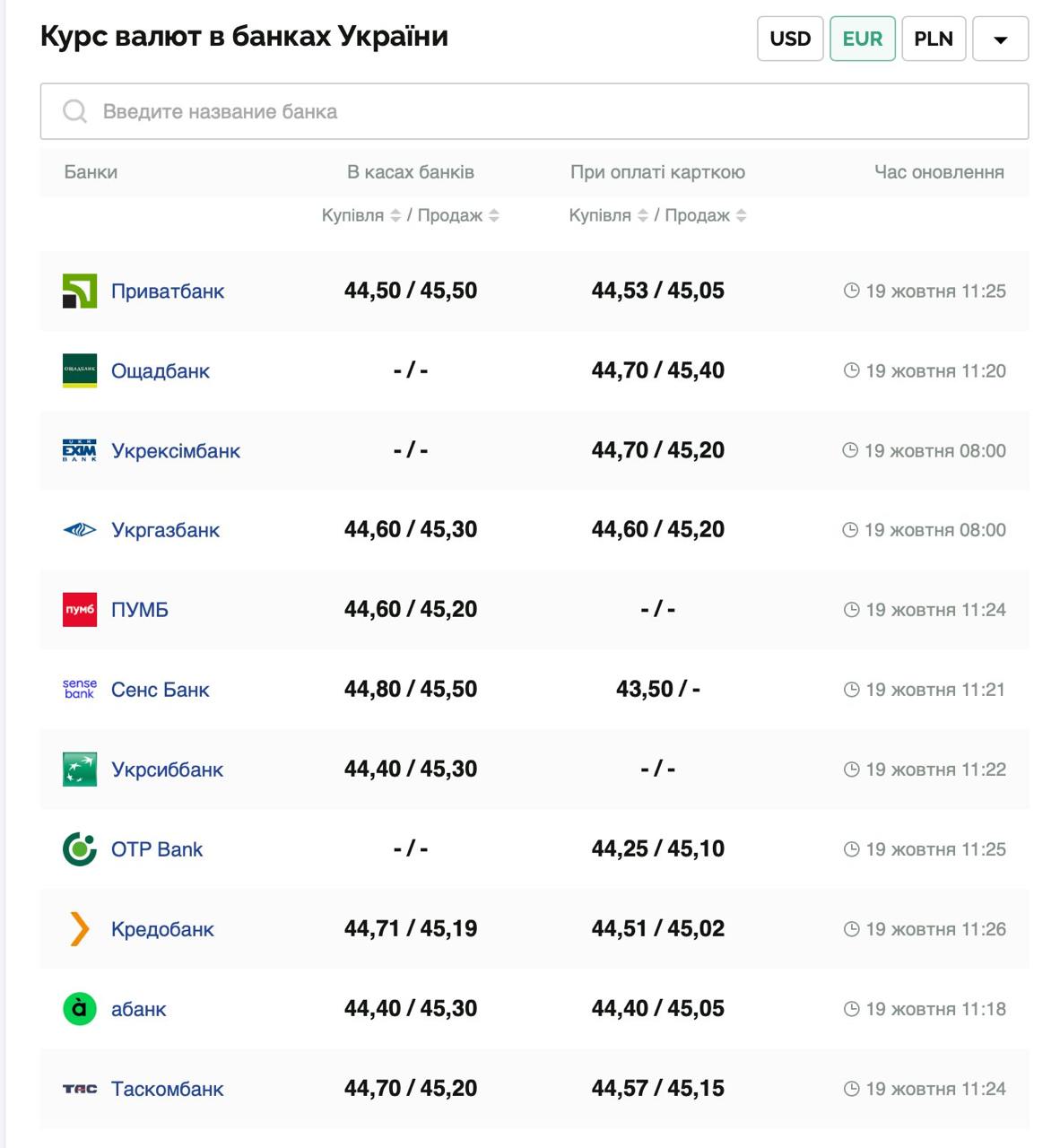Select the EUR currency tab
This screenshot has height=1148, width=1060.
(862, 39)
